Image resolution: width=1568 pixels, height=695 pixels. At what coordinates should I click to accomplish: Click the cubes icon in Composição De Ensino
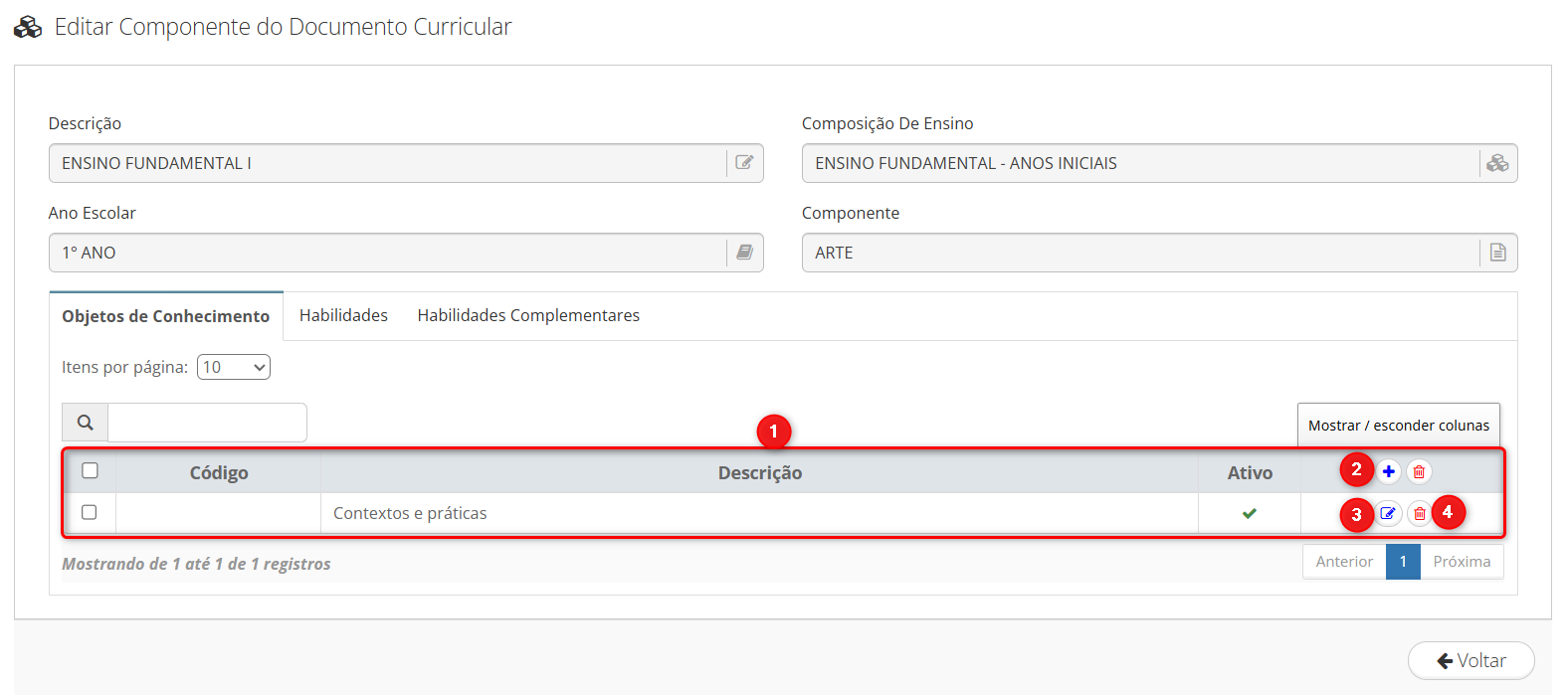tap(1497, 163)
